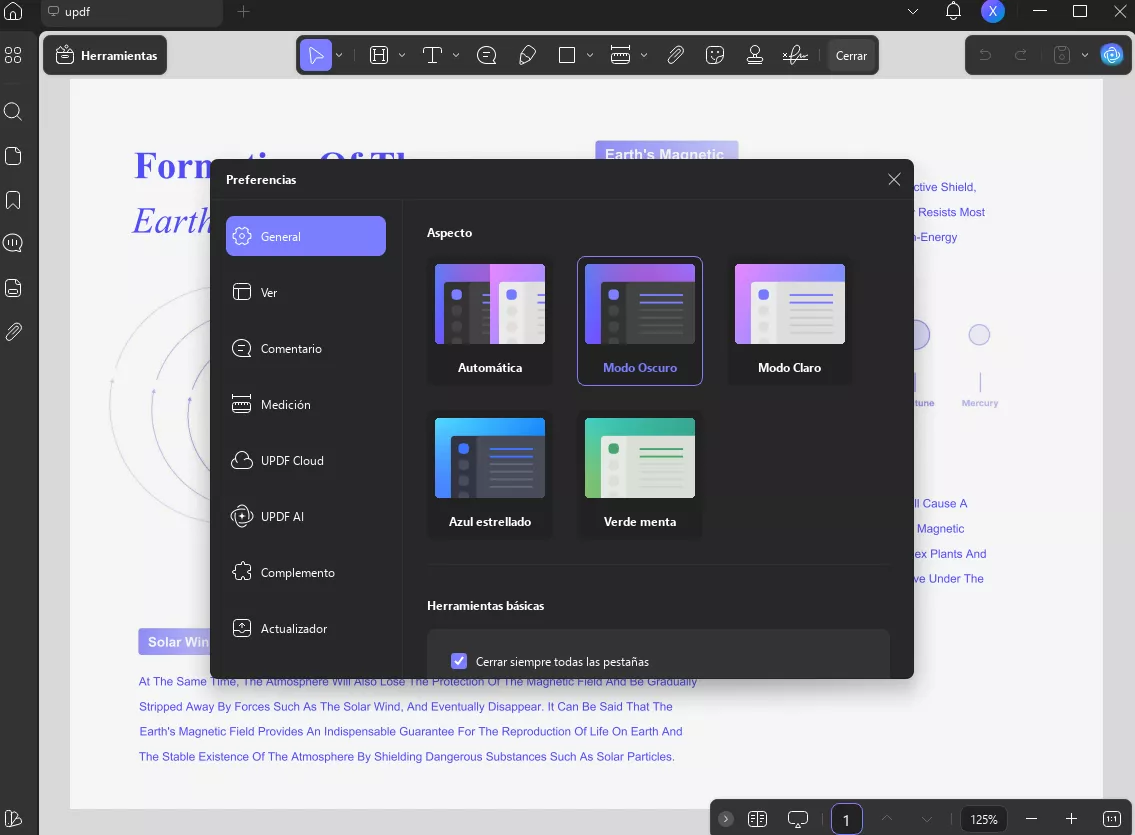Select the attachment paperclip tool
Screen dimensions: 1135x835
point(675,55)
